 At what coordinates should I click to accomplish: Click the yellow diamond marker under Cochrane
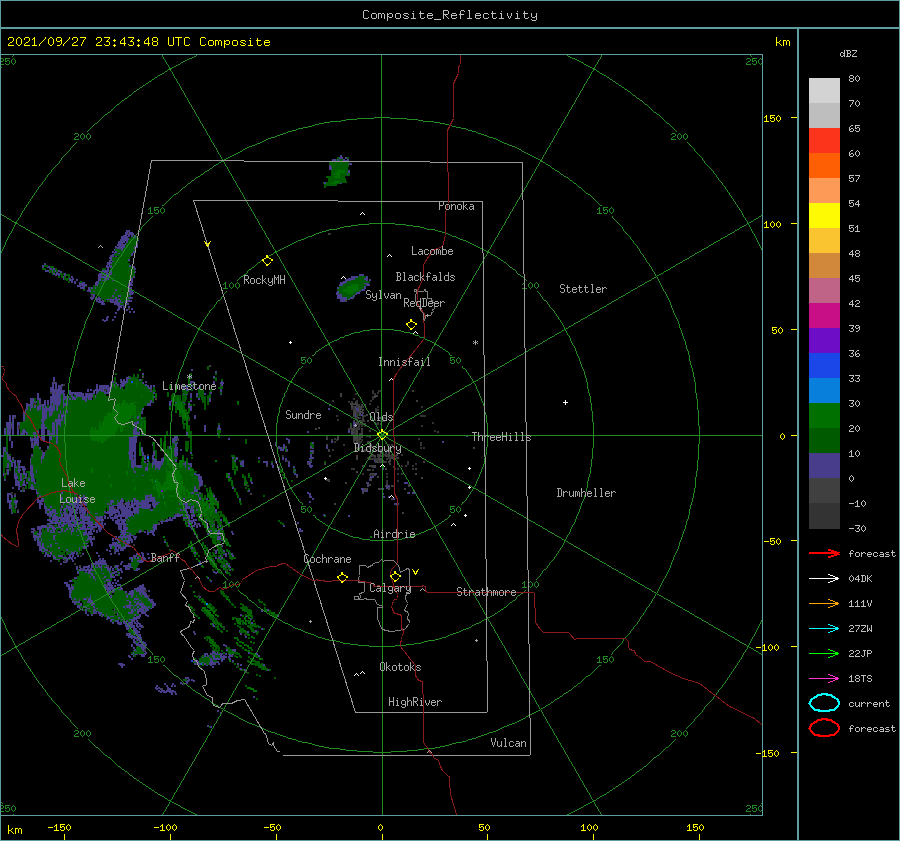tap(342, 578)
